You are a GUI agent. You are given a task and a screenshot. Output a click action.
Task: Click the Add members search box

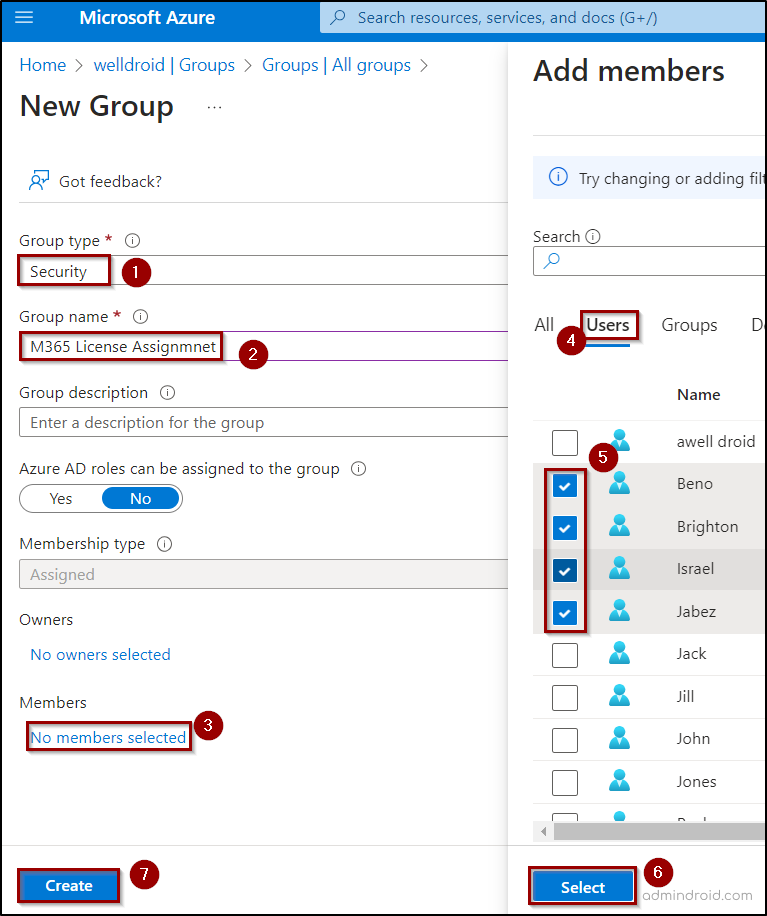[x=650, y=261]
